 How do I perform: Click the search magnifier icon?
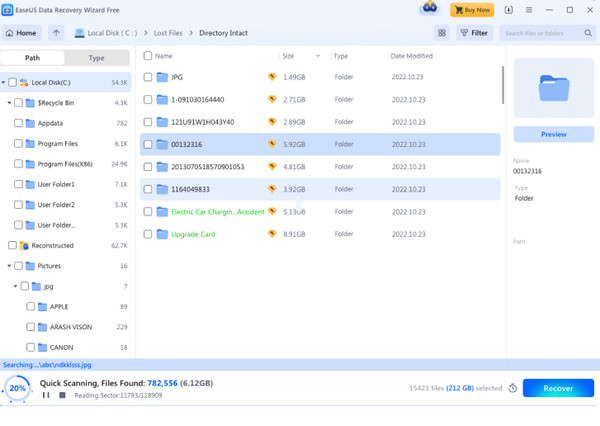588,33
